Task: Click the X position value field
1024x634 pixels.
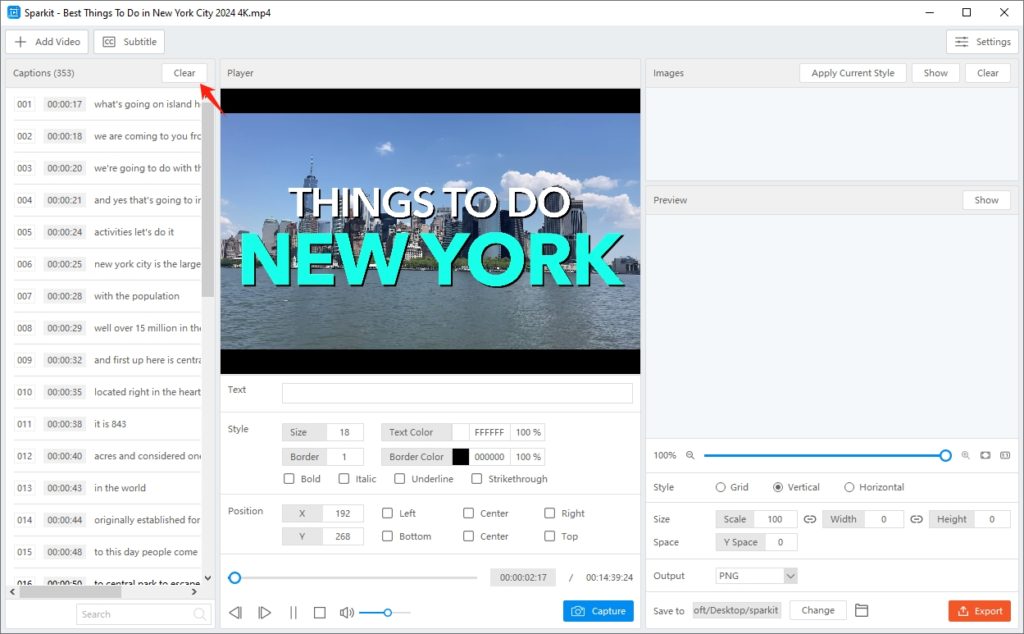Action: point(343,513)
